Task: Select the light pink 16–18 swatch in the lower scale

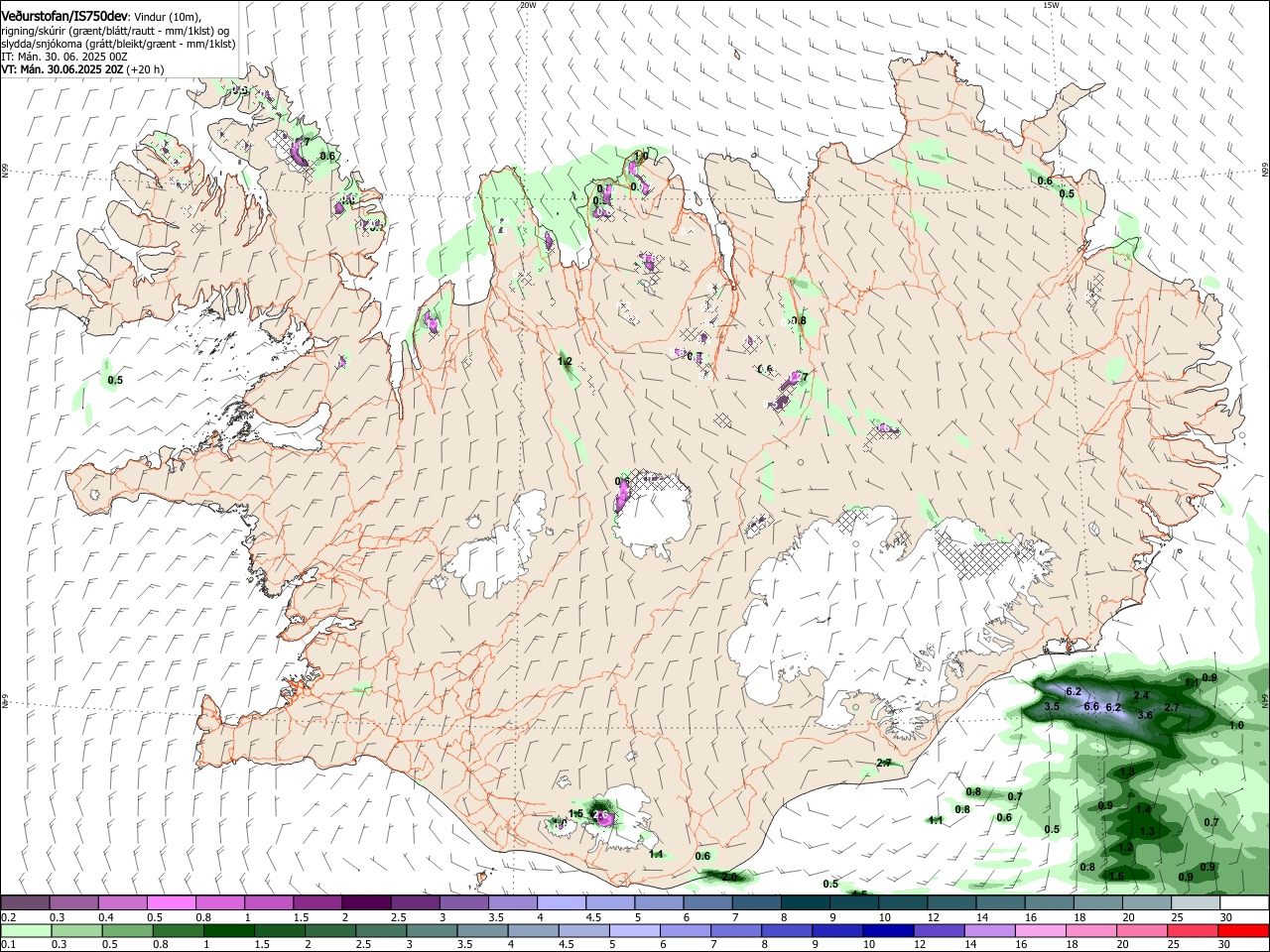Action: pyautogui.click(x=1042, y=930)
